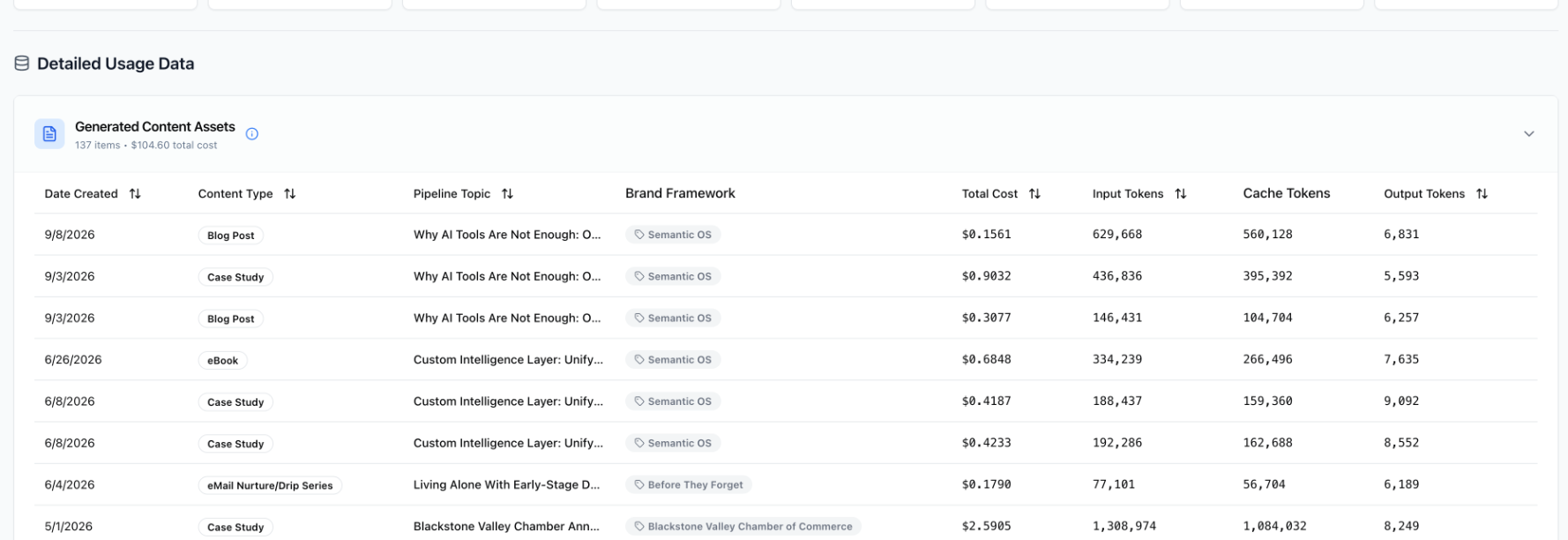Click the Case Study badge dated 5/1/2026
Viewport: 1568px width, 540px height.
point(235,527)
